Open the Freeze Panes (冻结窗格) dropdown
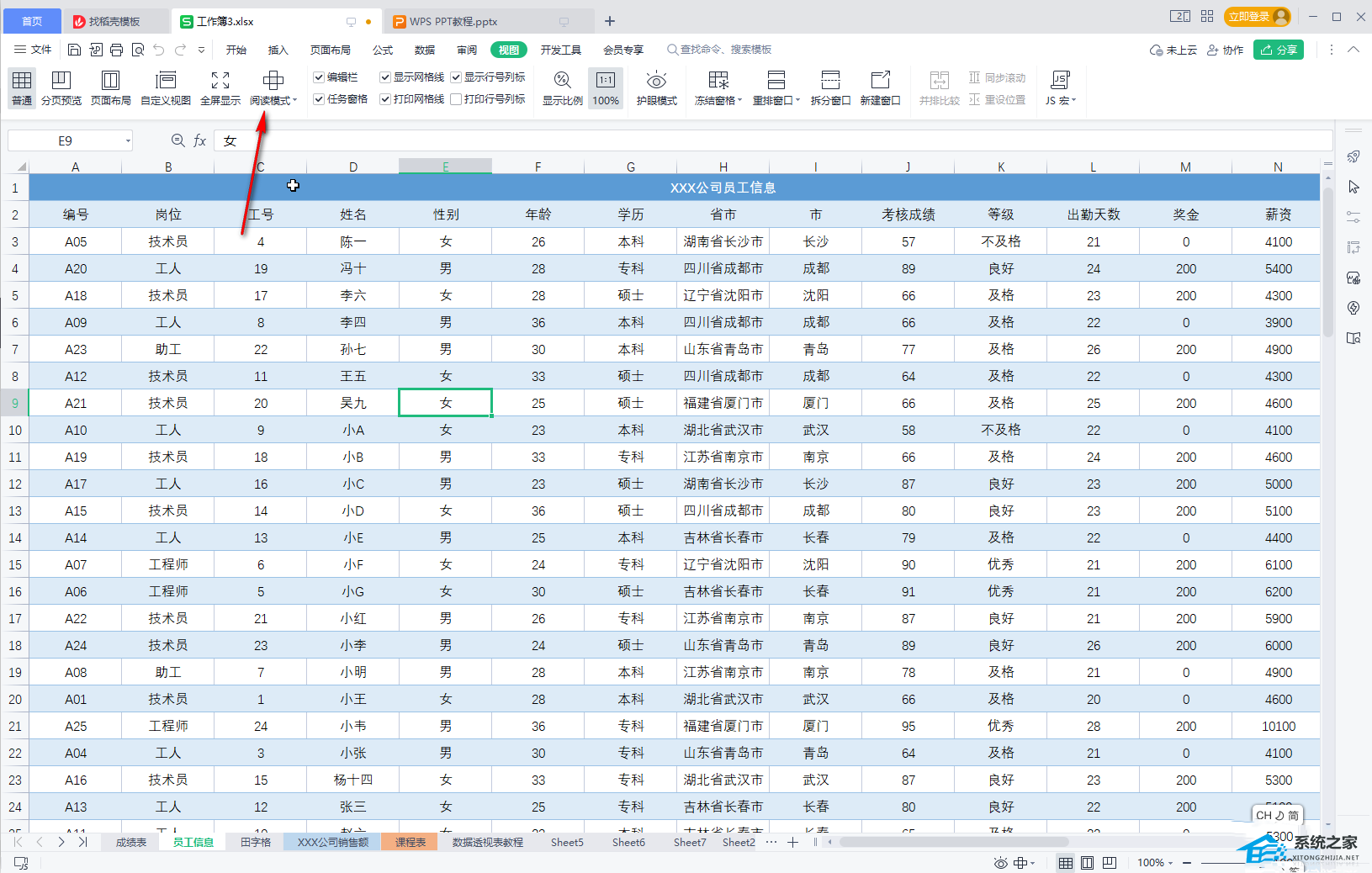The width and height of the screenshot is (1372, 873). (739, 101)
